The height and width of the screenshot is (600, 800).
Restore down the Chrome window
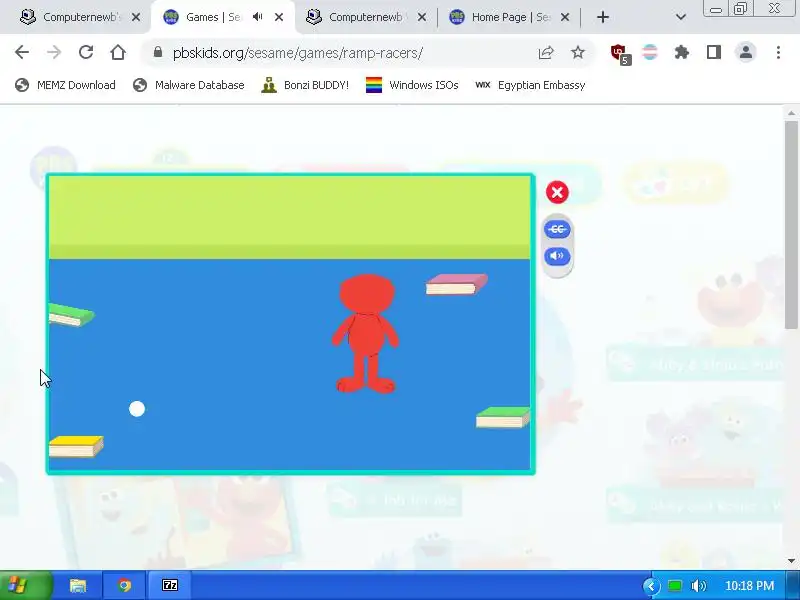tap(740, 9)
